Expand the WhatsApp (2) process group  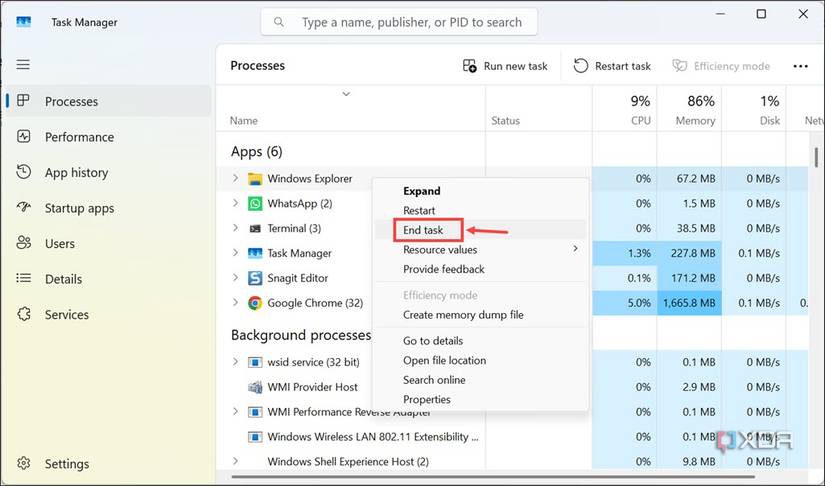(236, 203)
